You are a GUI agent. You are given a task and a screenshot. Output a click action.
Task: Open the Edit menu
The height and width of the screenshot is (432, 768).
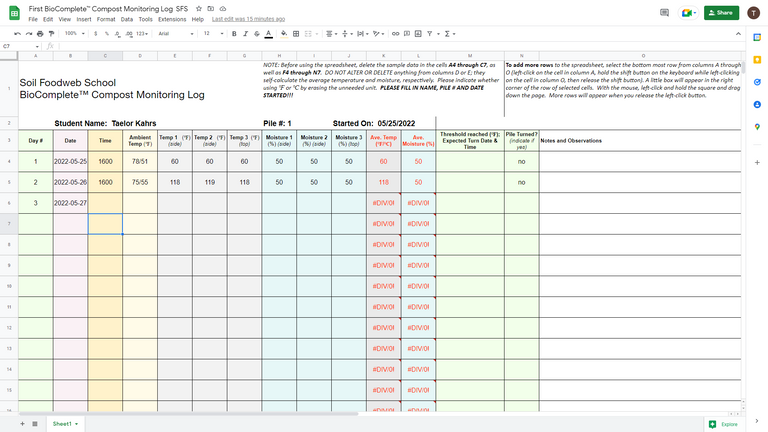click(x=48, y=19)
